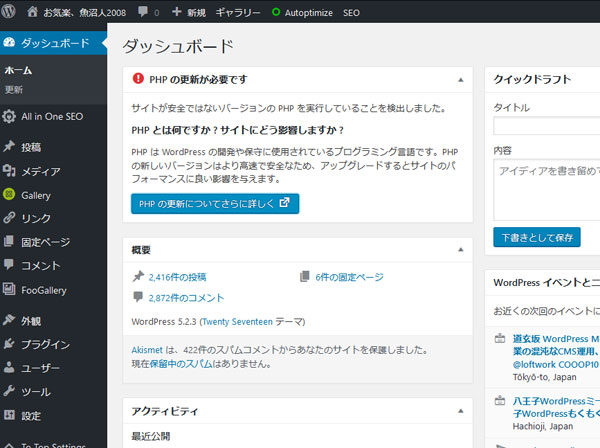Open the 設定 sidebar menu
Screen dimensions: 600x448
pos(31,416)
